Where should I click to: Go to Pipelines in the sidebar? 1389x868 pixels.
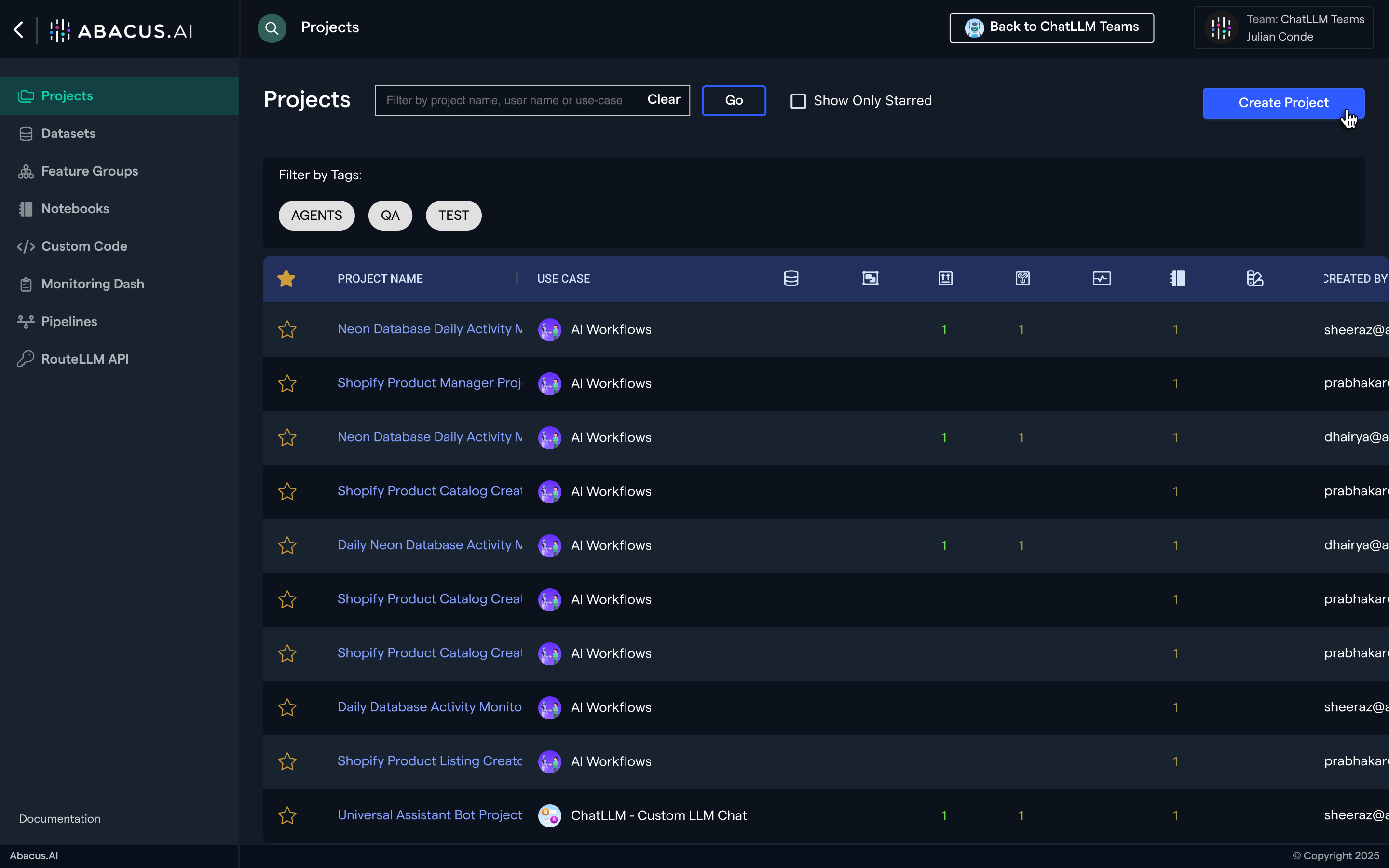pos(69,322)
